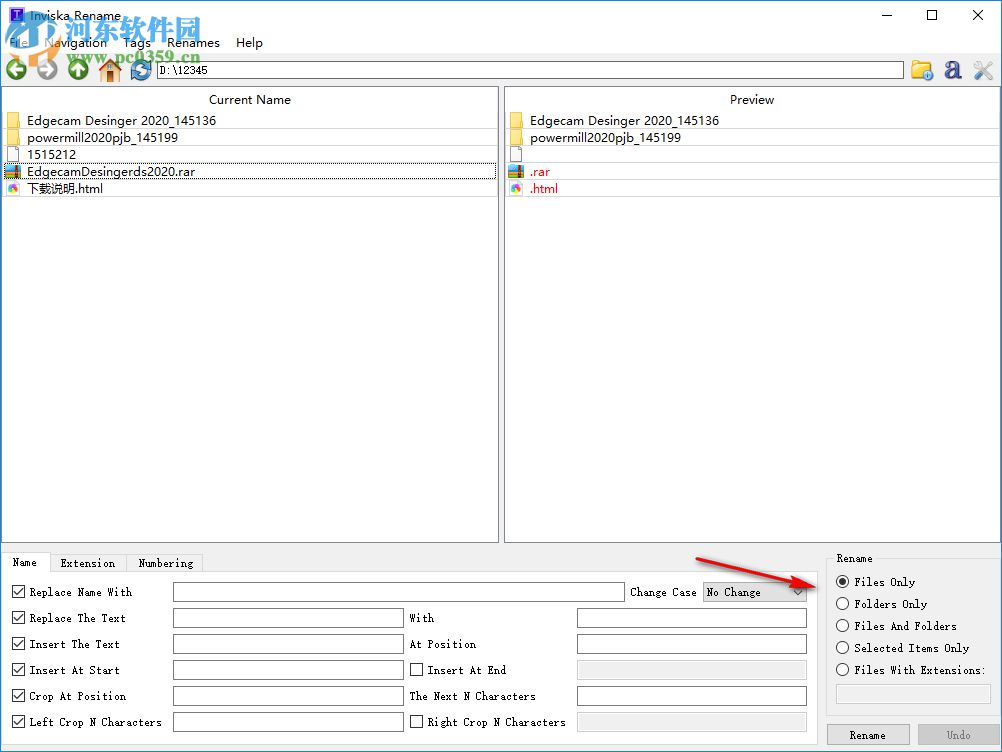The height and width of the screenshot is (752, 1002).
Task: Uncheck Left Crop N Characters
Action: [x=19, y=722]
